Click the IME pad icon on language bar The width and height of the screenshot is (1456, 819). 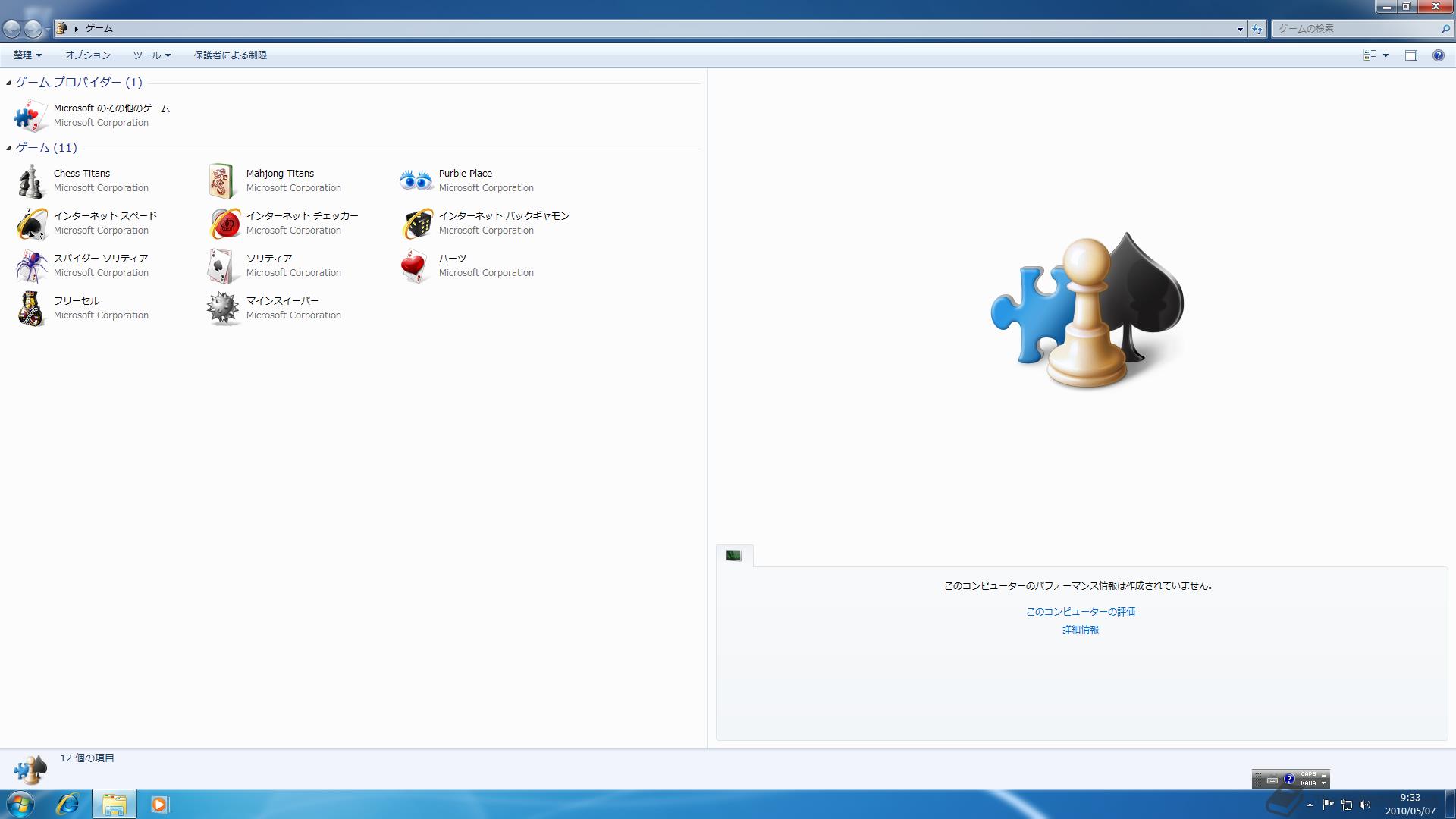coord(1272,780)
